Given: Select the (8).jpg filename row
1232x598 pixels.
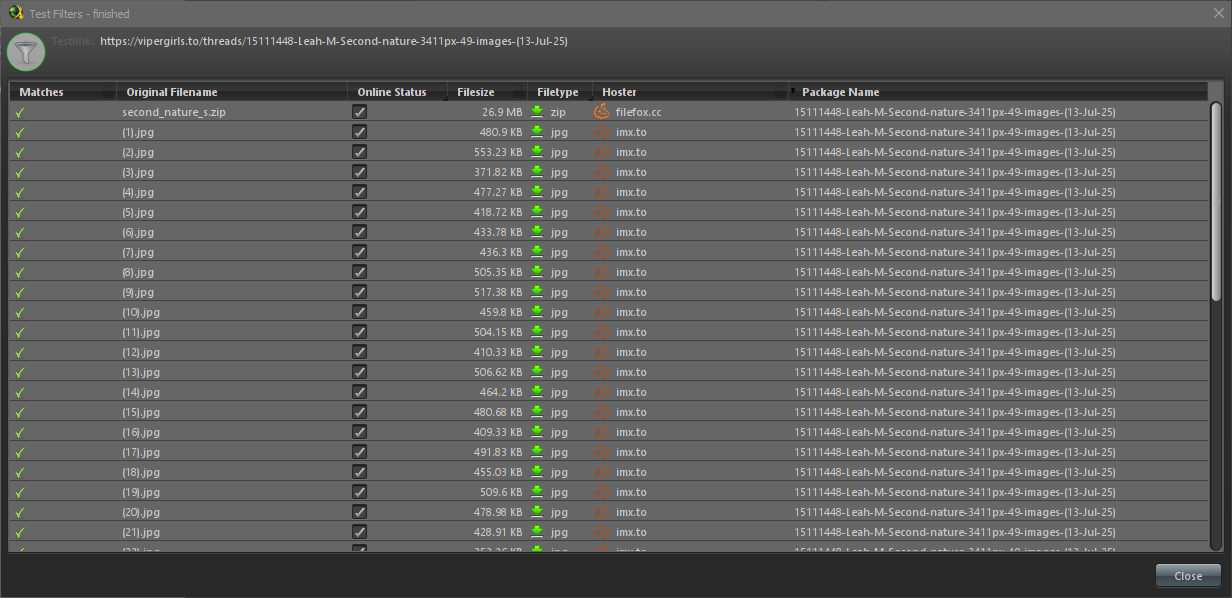Looking at the screenshot, I should point(138,272).
